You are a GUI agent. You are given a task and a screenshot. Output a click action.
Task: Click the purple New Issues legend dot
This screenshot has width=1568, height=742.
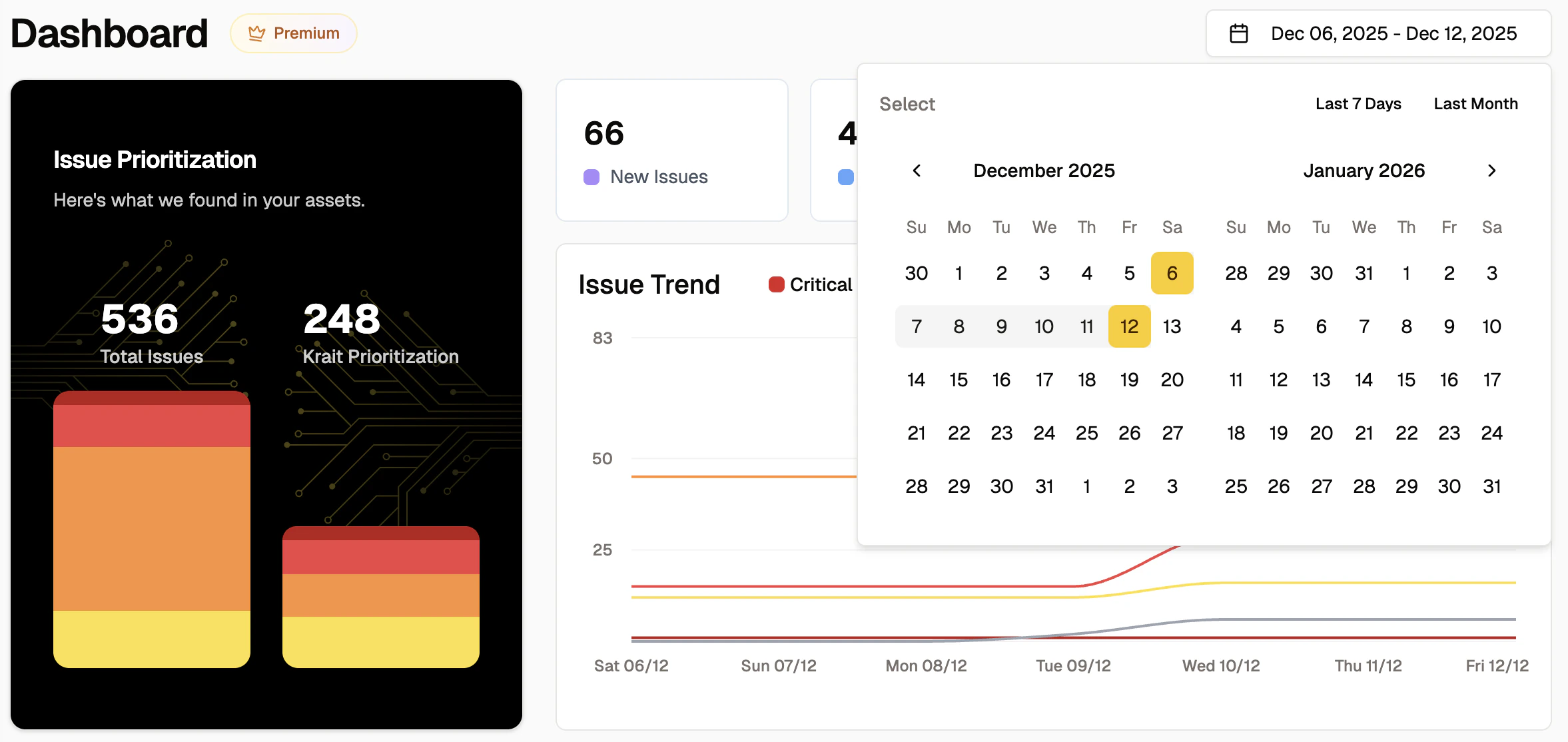pyautogui.click(x=591, y=177)
